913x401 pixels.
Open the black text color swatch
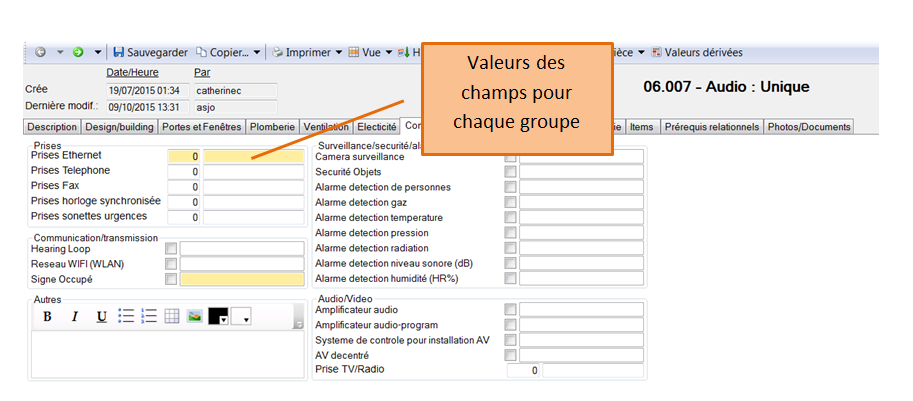point(218,316)
